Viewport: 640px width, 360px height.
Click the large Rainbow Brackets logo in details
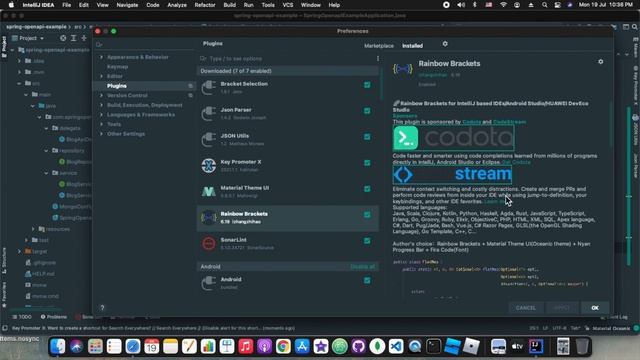click(x=402, y=69)
